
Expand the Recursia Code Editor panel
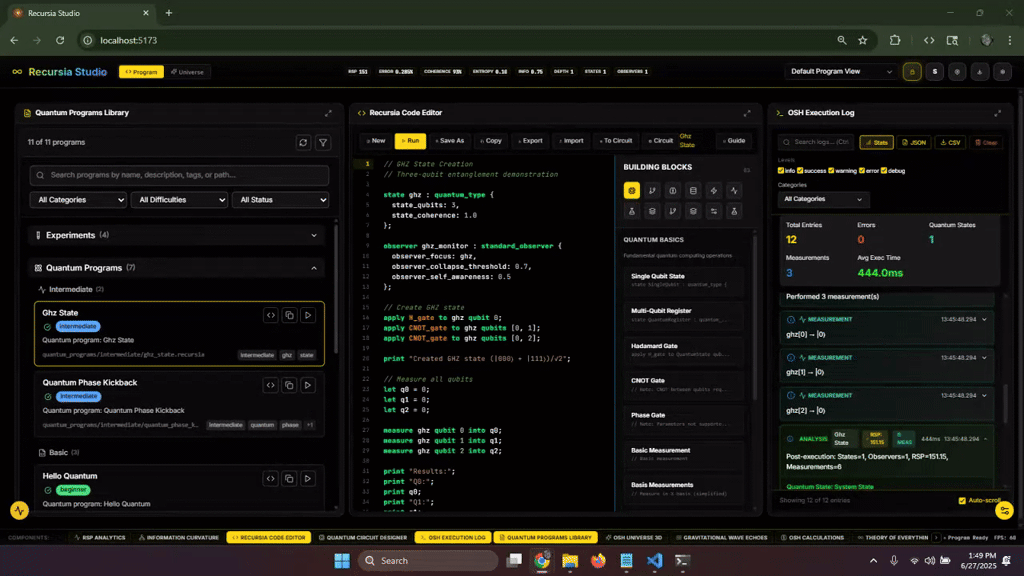(x=747, y=113)
